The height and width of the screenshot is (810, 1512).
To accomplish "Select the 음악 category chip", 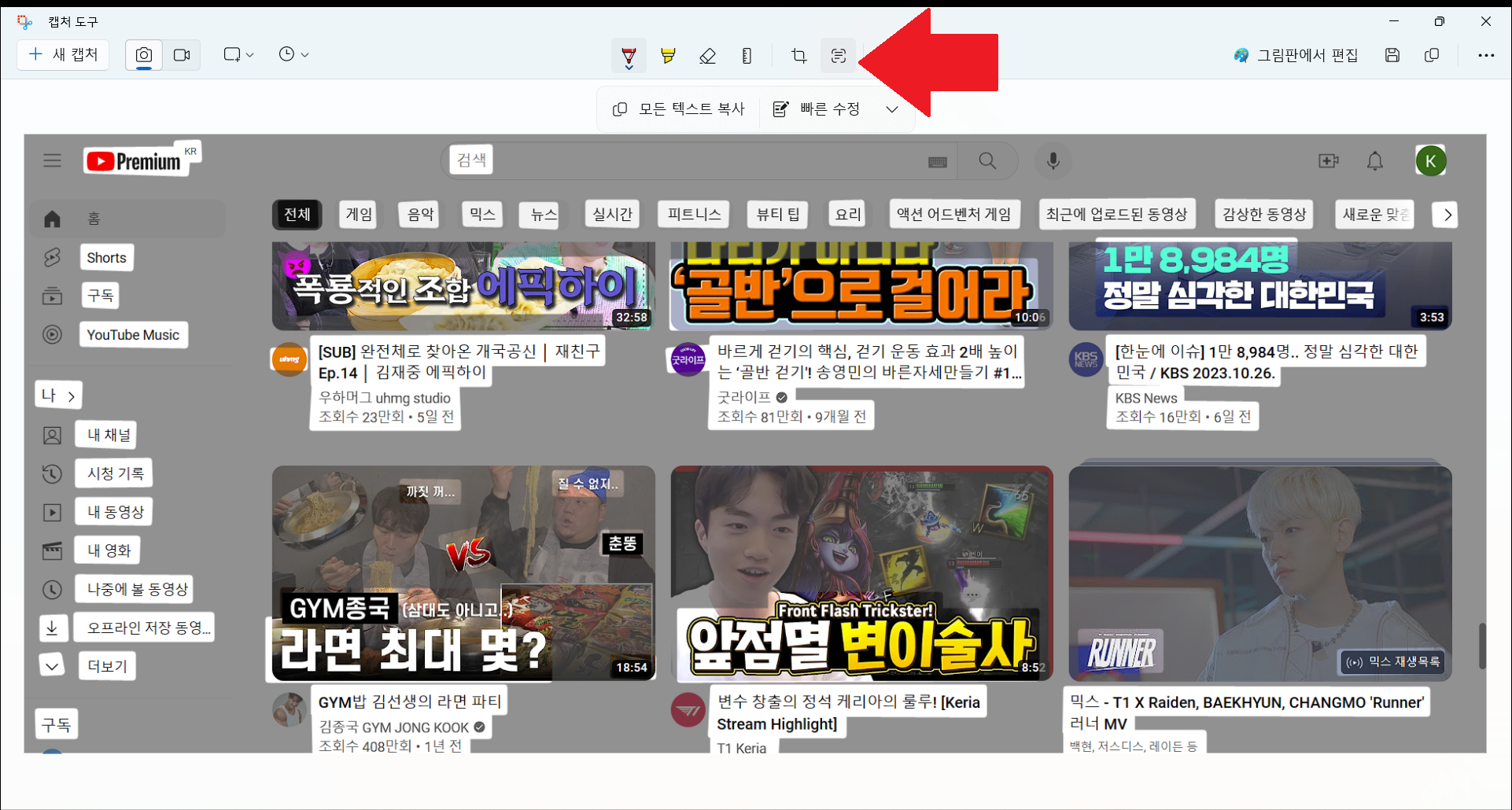I will click(420, 214).
